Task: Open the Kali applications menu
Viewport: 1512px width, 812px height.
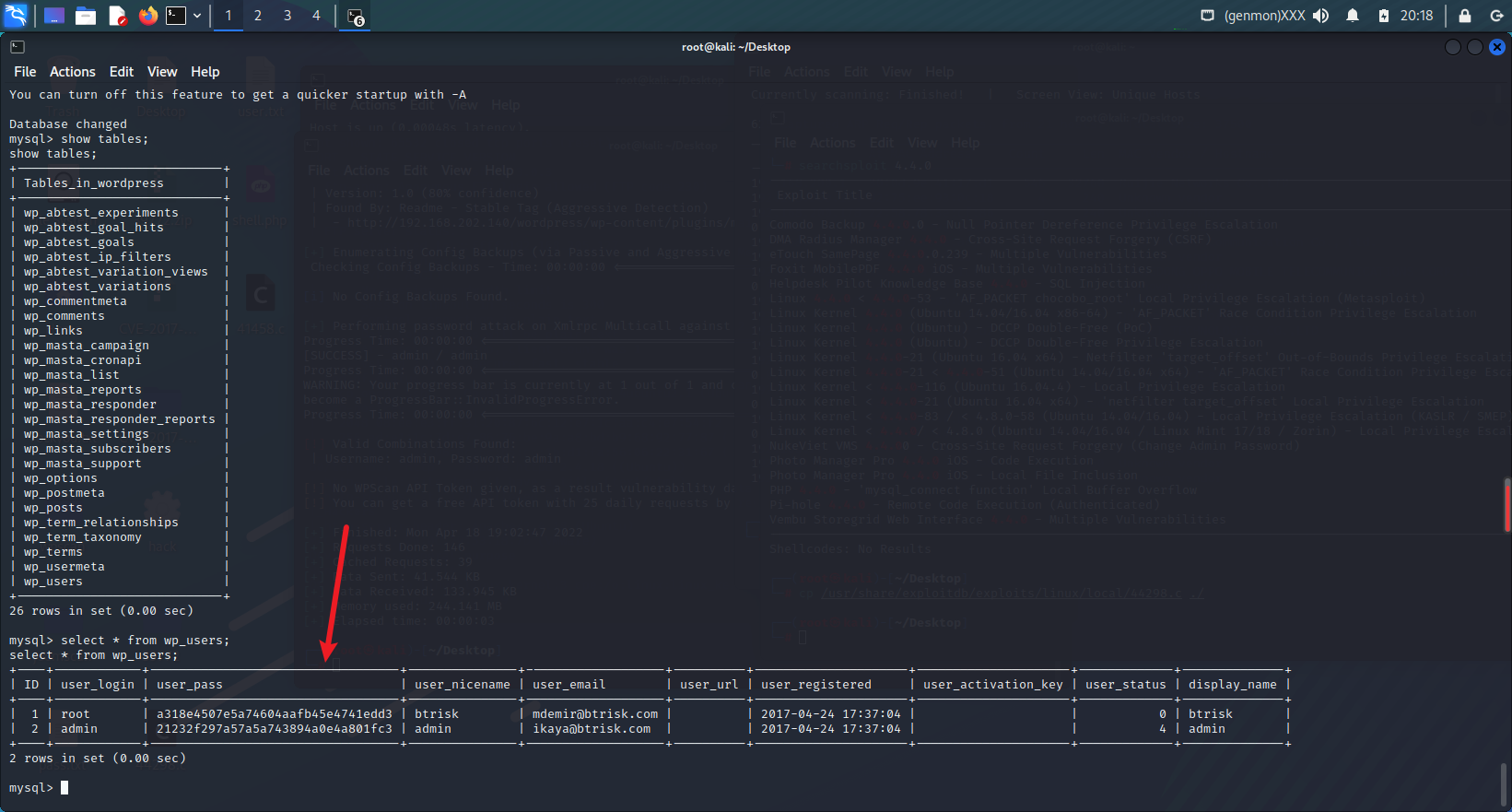Action: click(17, 16)
